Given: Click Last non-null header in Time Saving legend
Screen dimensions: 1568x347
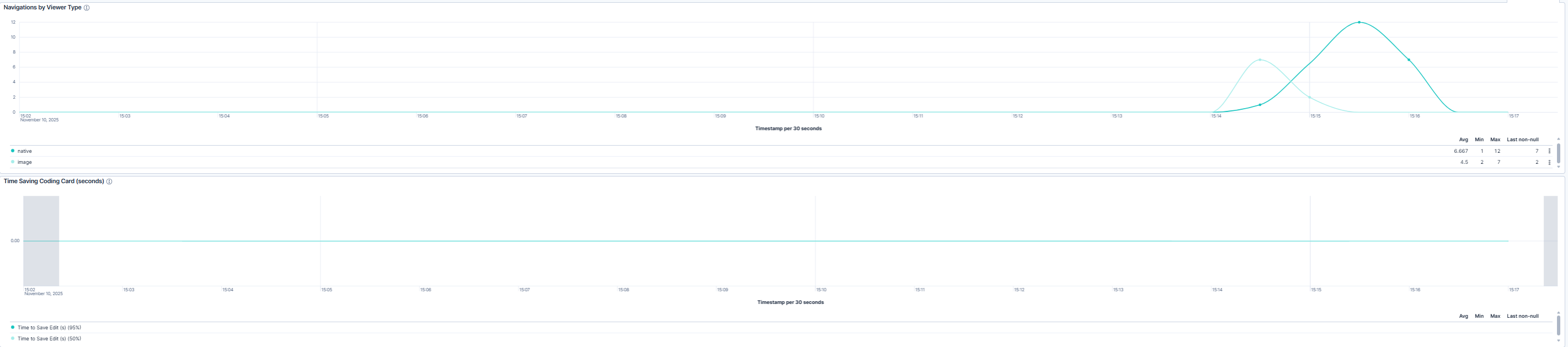Looking at the screenshot, I should [x=1522, y=317].
